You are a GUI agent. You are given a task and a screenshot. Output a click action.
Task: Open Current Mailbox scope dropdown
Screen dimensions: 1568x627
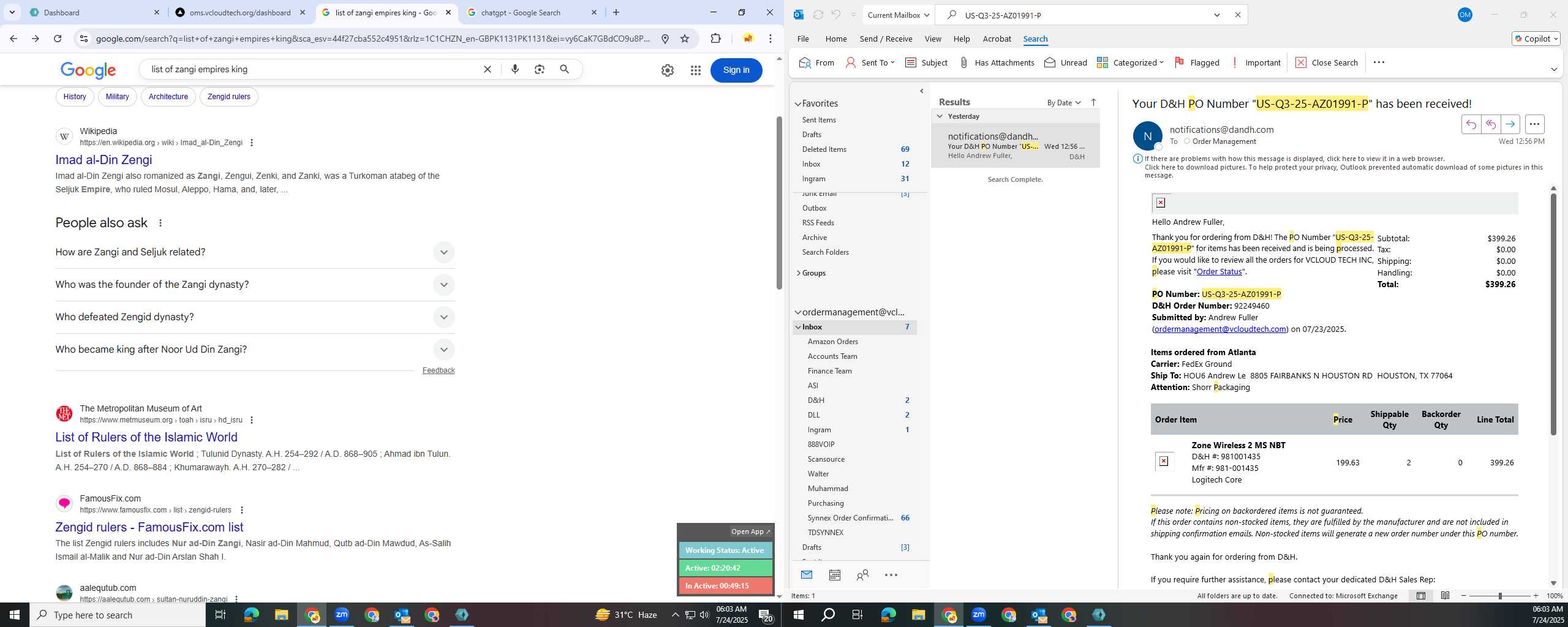898,15
